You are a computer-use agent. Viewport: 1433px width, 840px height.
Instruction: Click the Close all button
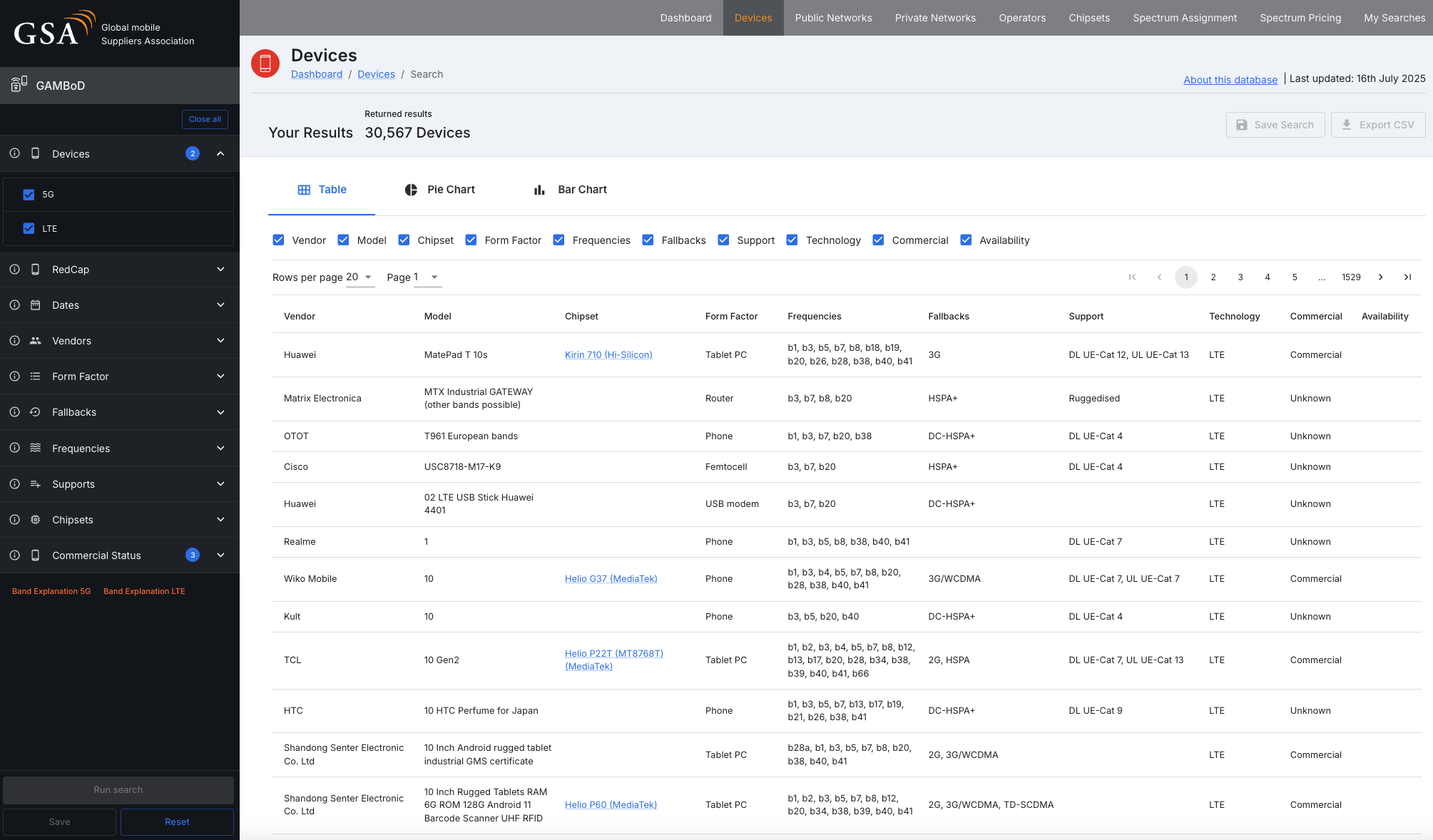(x=205, y=119)
